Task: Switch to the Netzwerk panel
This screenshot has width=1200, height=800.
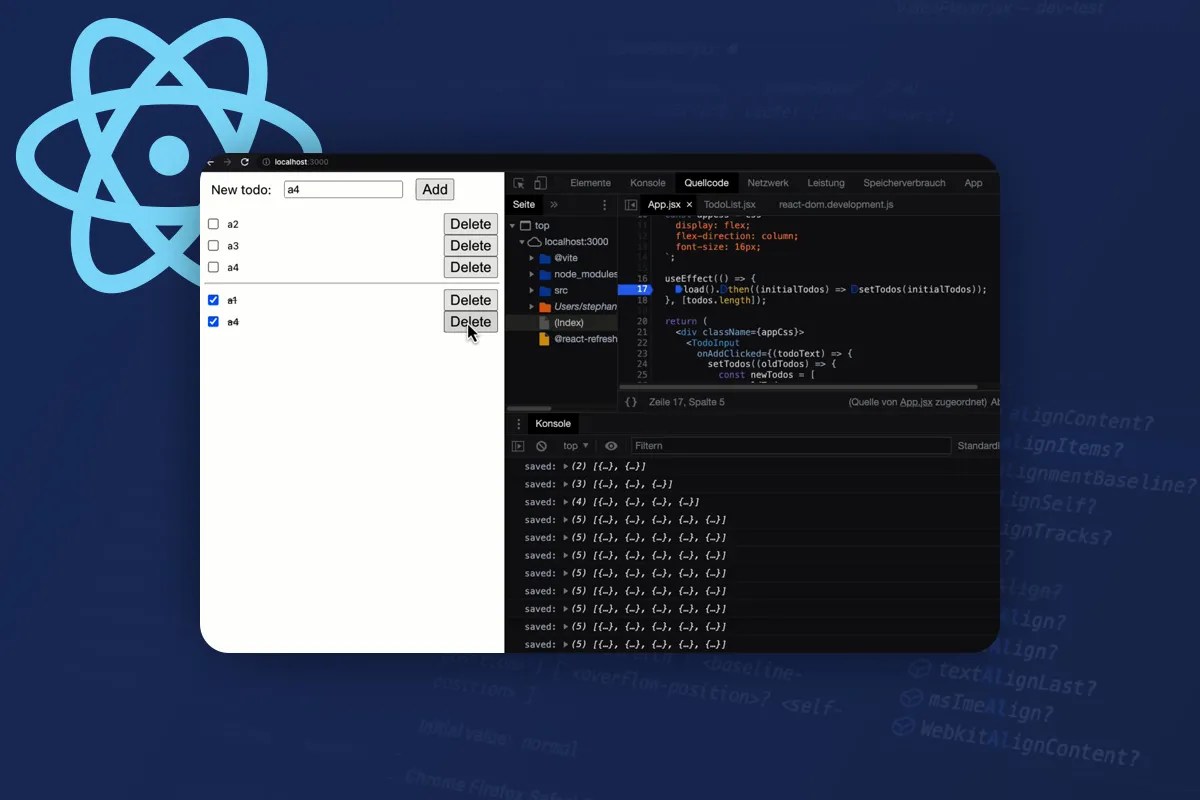Action: [767, 183]
